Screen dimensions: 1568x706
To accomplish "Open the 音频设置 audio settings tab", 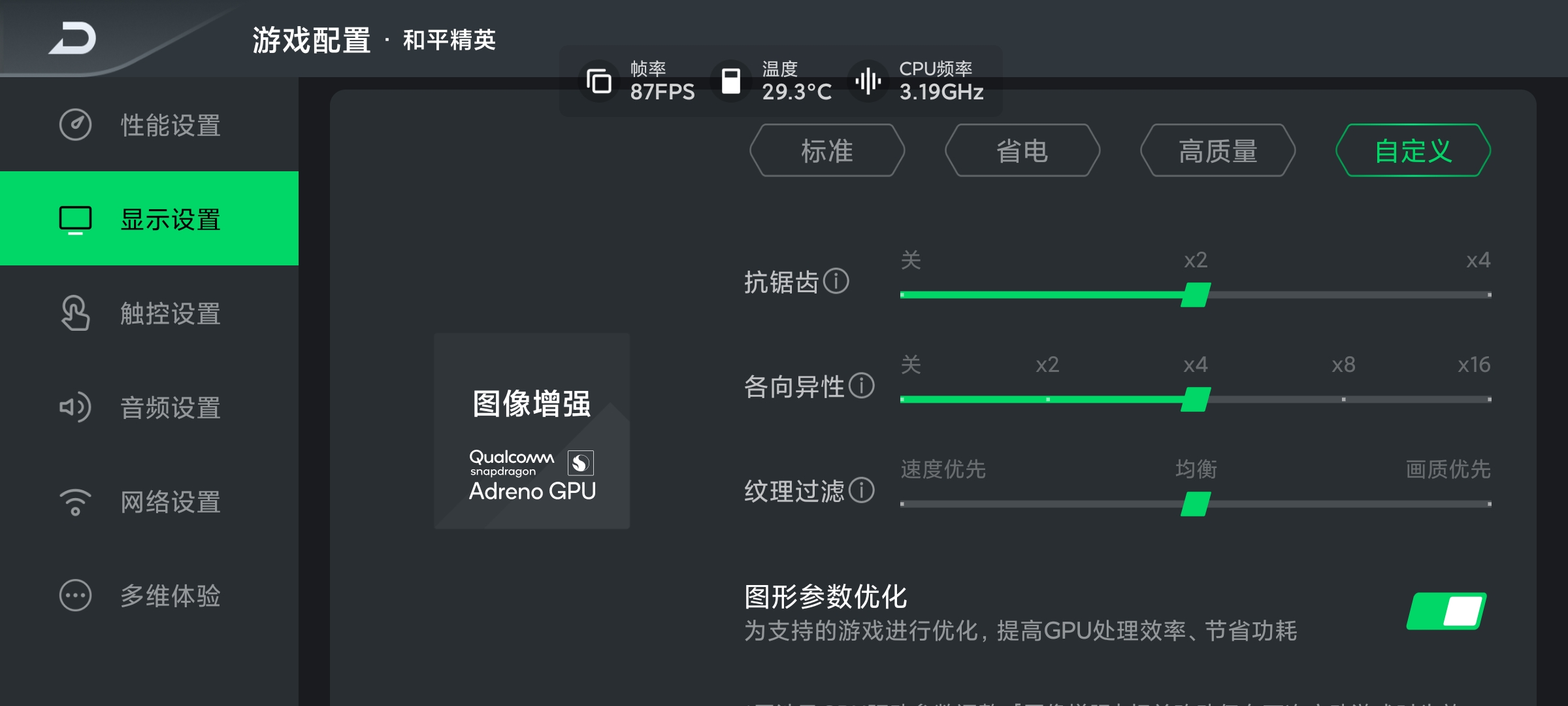I will [149, 407].
